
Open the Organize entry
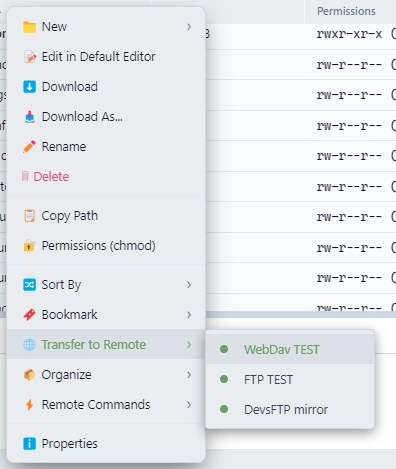(x=106, y=375)
